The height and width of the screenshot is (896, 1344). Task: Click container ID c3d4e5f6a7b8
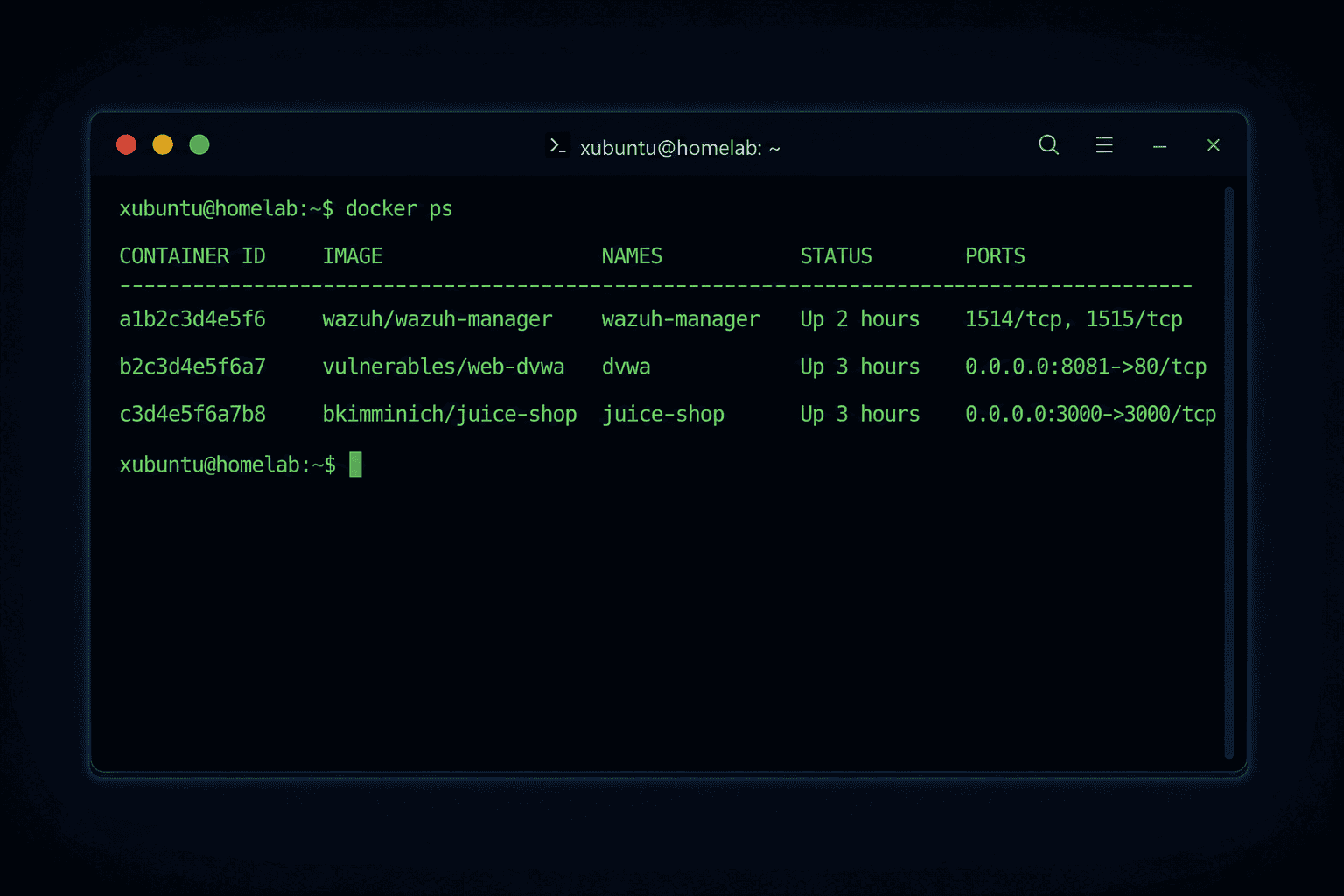pyautogui.click(x=192, y=414)
